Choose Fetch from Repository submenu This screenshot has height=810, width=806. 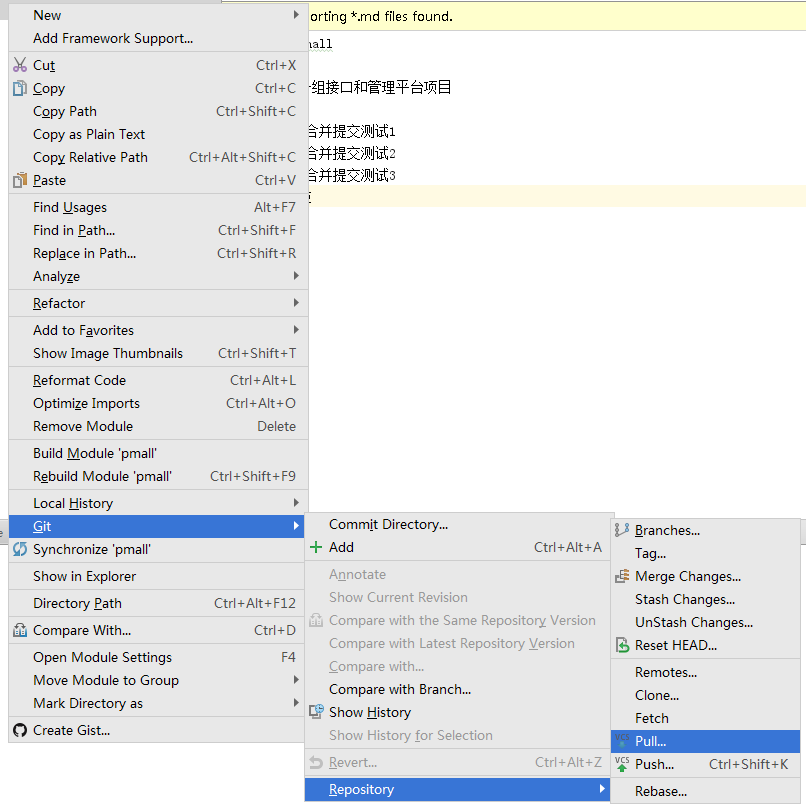[x=706, y=718]
